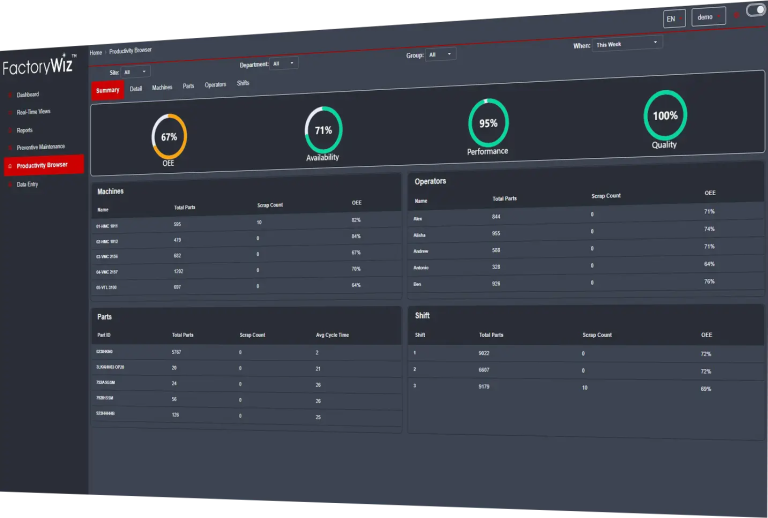768x518 pixels.
Task: Click the Data Entry sidebar icon
Action: tap(10, 185)
